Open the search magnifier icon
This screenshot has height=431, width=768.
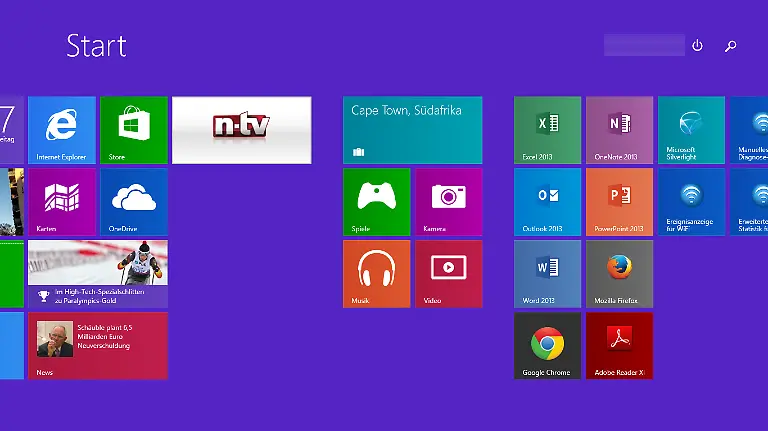coord(731,46)
